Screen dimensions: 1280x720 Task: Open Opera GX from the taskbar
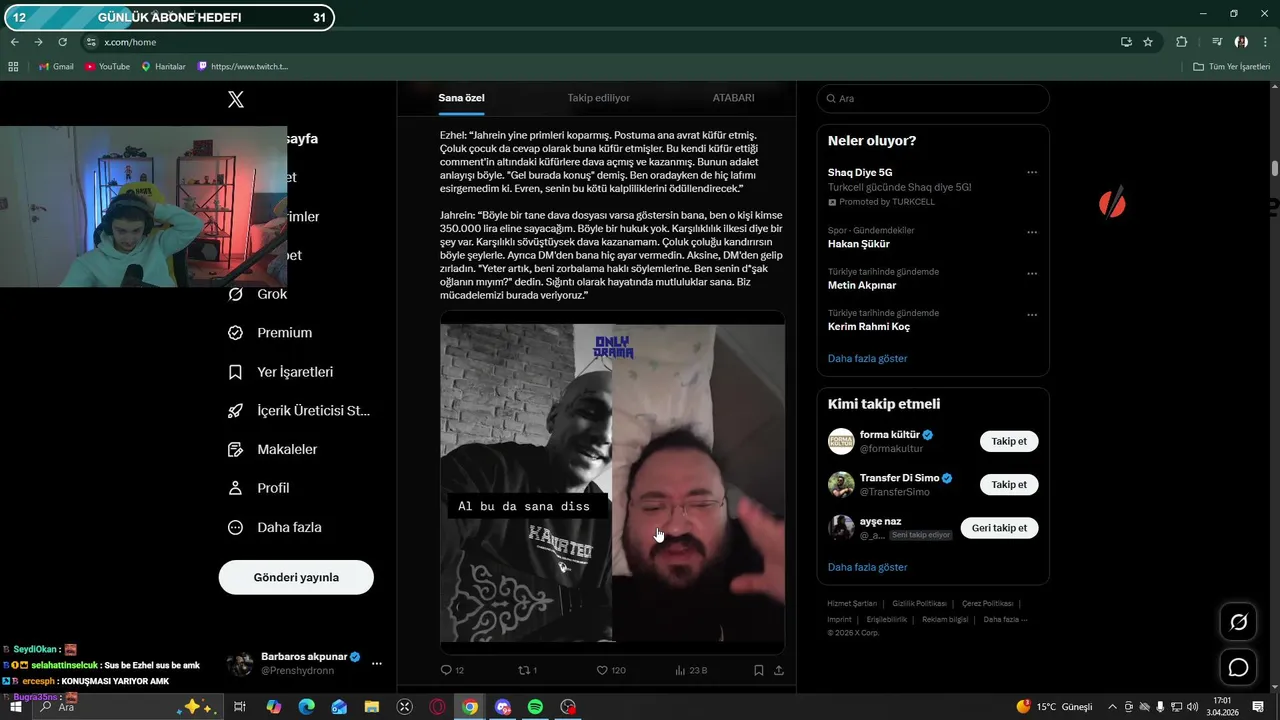(x=437, y=707)
